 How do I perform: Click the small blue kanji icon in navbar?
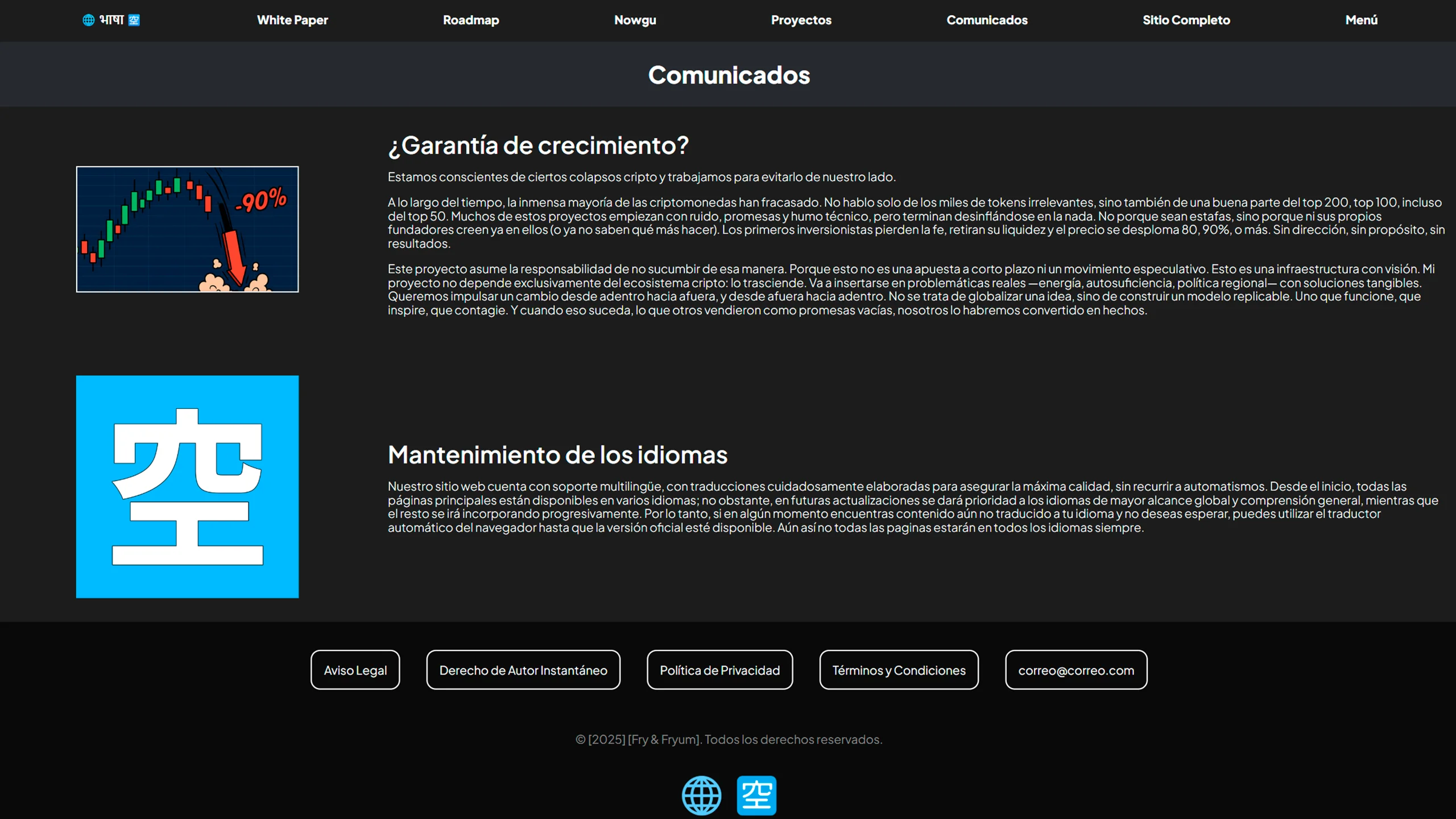[x=134, y=20]
